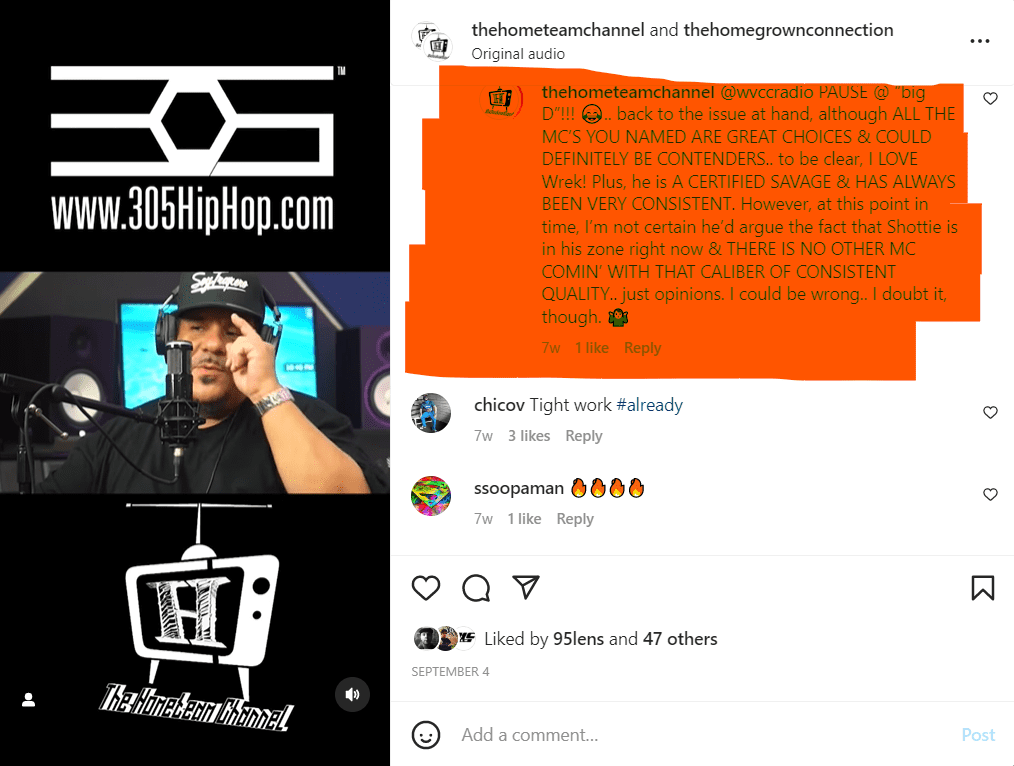Open emoji picker in comment box
This screenshot has width=1014, height=766.
pyautogui.click(x=426, y=735)
